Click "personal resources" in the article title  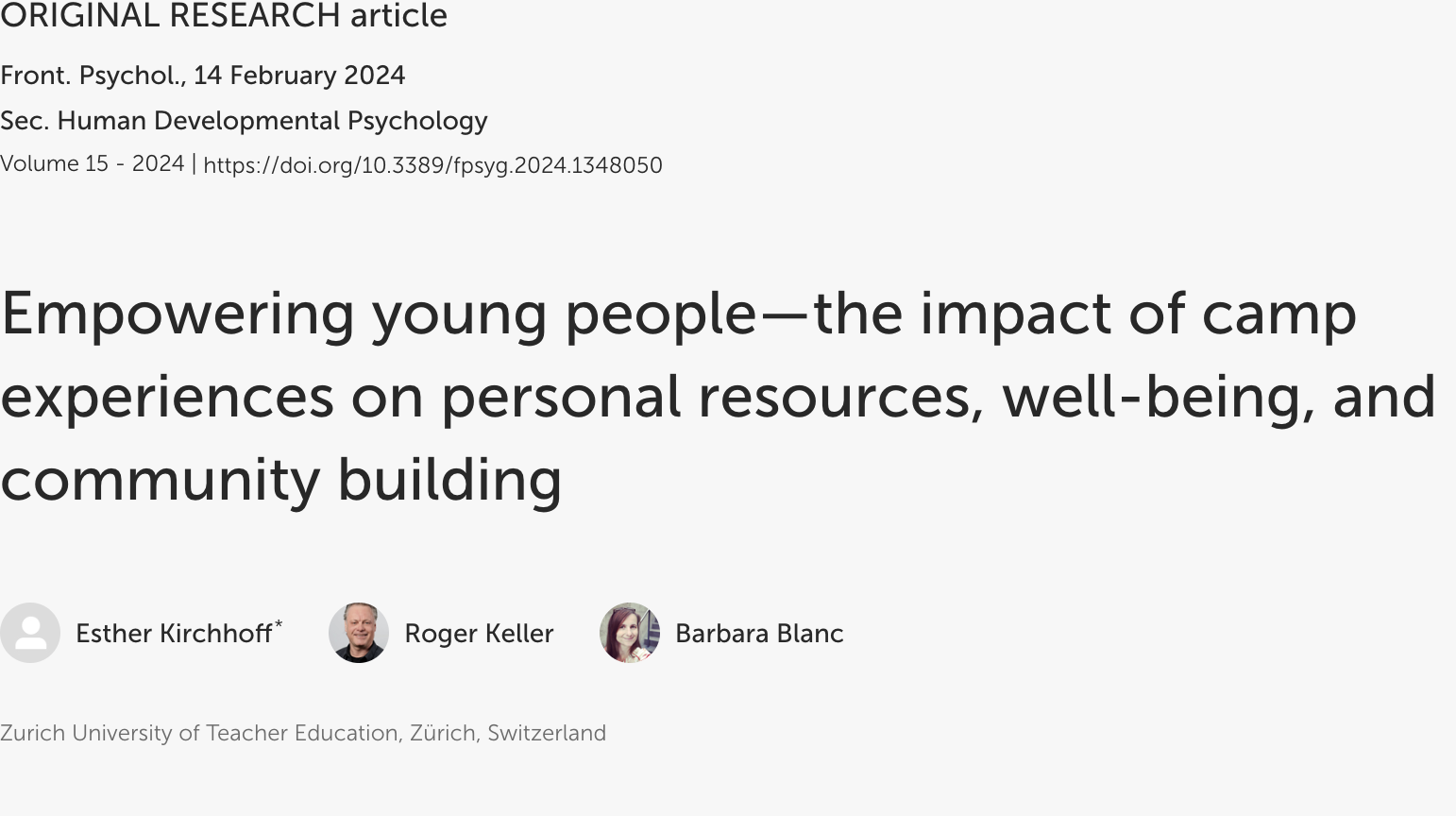click(705, 397)
